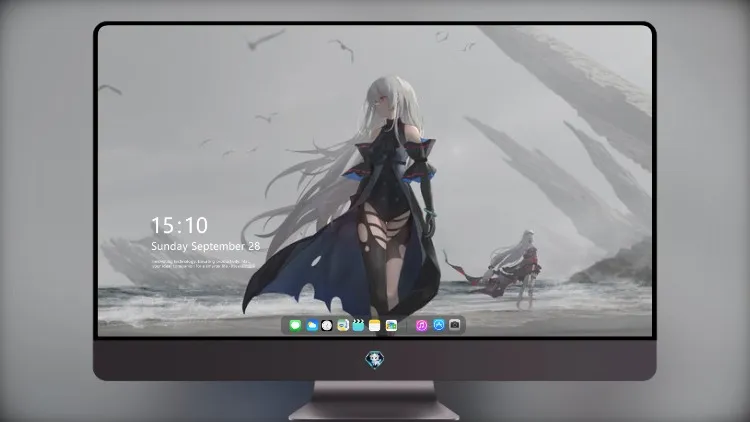
Task: Open the clapperboard video app in dock
Action: click(x=358, y=326)
